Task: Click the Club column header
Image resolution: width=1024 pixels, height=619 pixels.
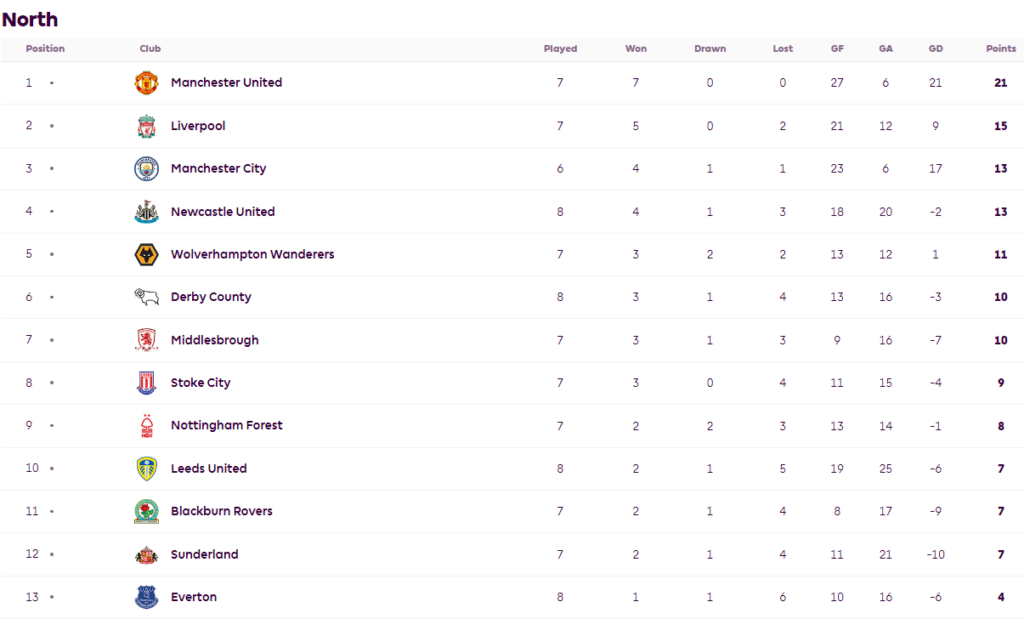Action: [x=150, y=48]
